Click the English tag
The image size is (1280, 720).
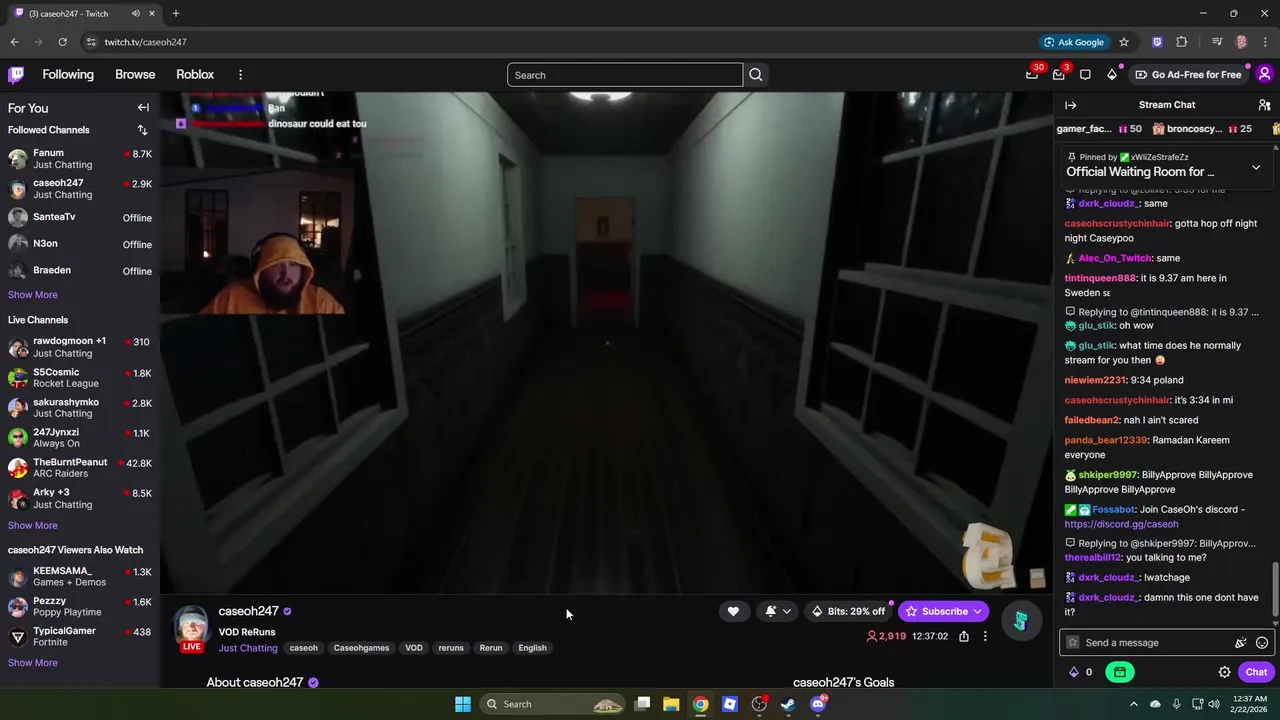pyautogui.click(x=533, y=648)
